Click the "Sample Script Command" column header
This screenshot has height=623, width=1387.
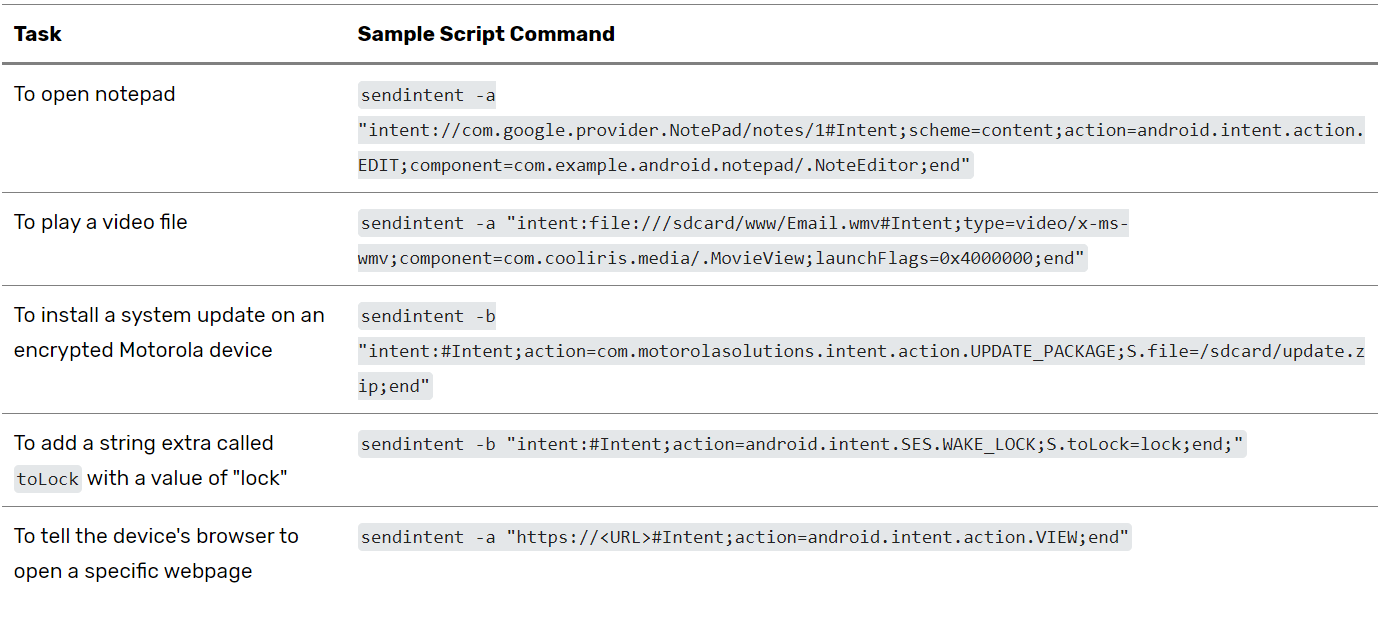[486, 34]
